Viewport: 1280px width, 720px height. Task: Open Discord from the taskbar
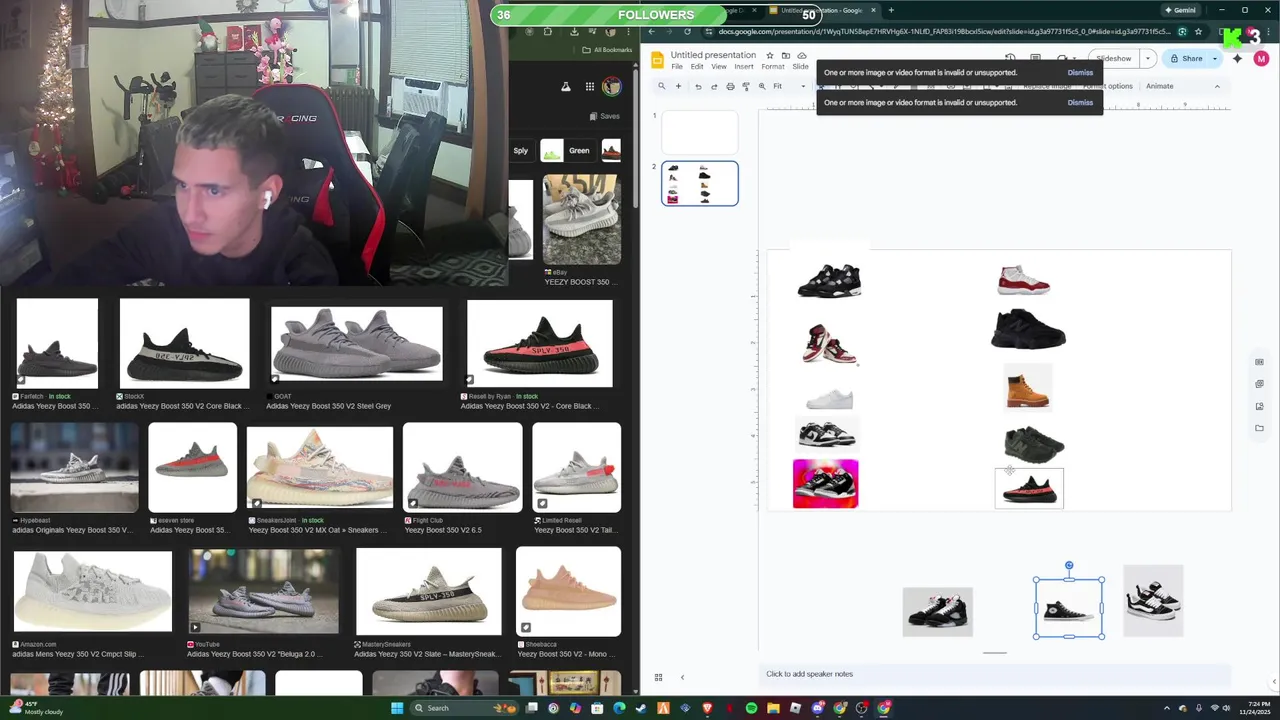819,708
